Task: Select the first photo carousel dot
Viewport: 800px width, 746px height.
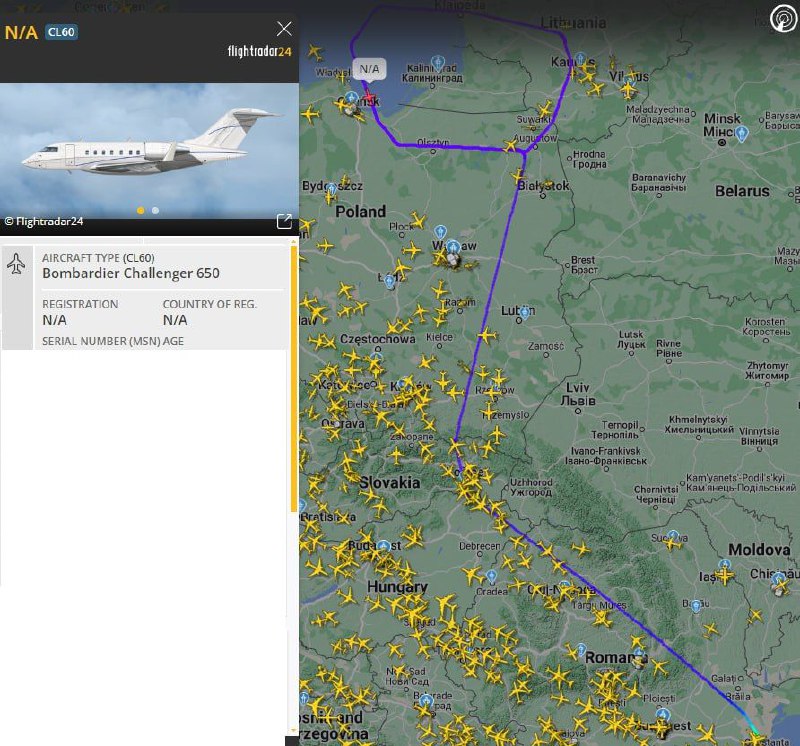Action: [141, 210]
